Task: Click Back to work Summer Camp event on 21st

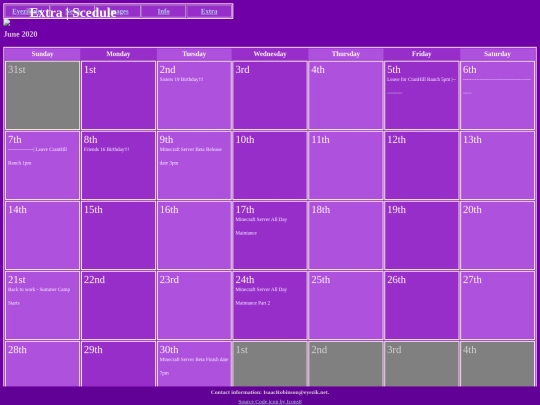Action: coord(39,296)
